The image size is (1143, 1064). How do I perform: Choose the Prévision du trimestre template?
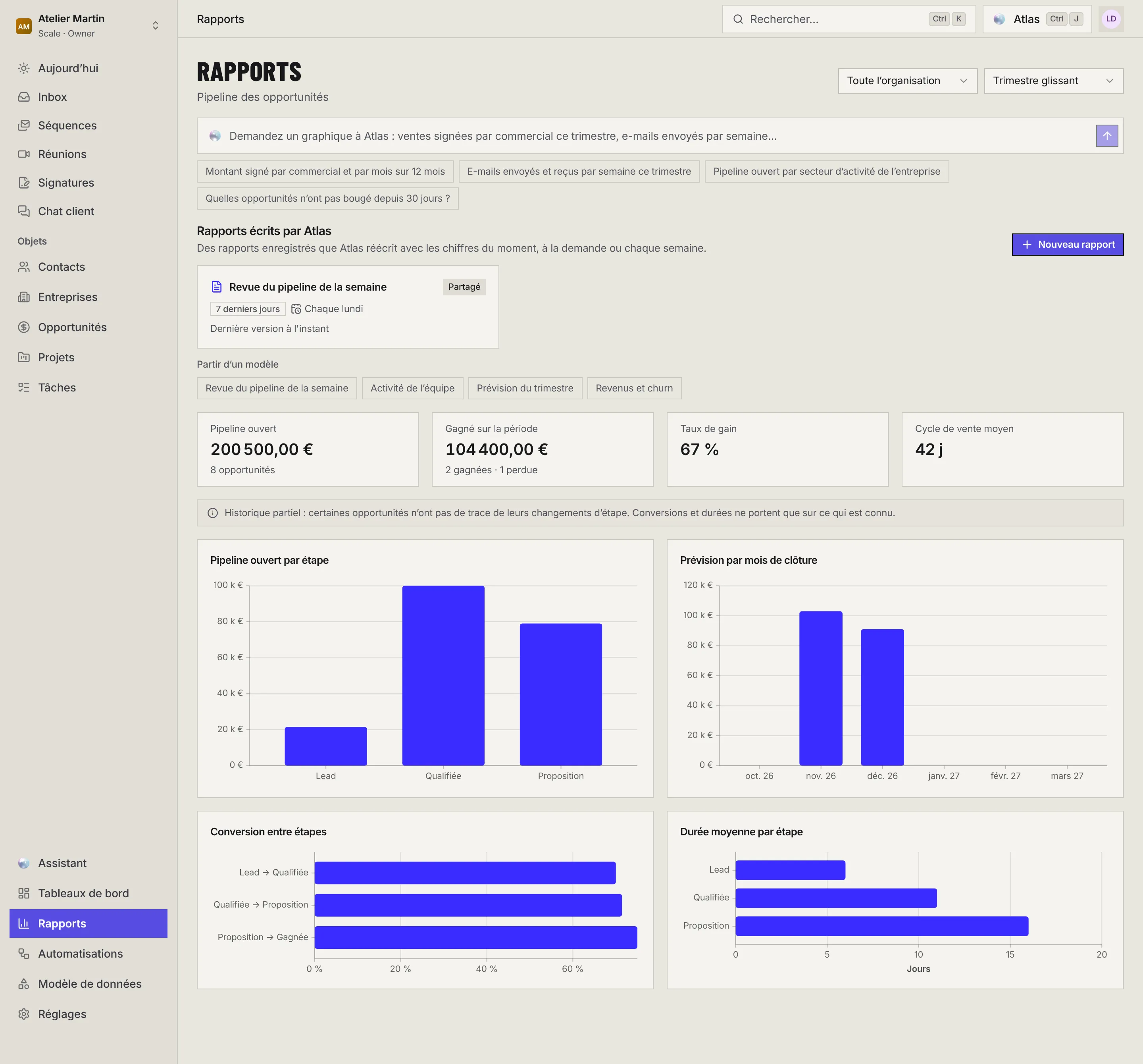(525, 388)
